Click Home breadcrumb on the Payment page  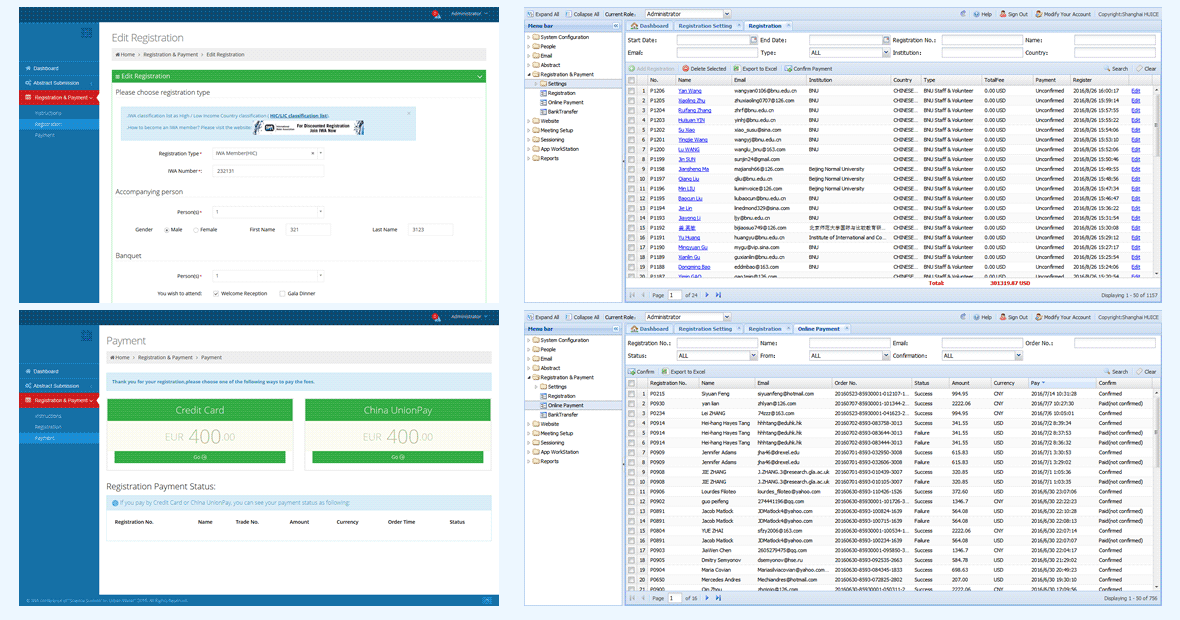click(121, 357)
